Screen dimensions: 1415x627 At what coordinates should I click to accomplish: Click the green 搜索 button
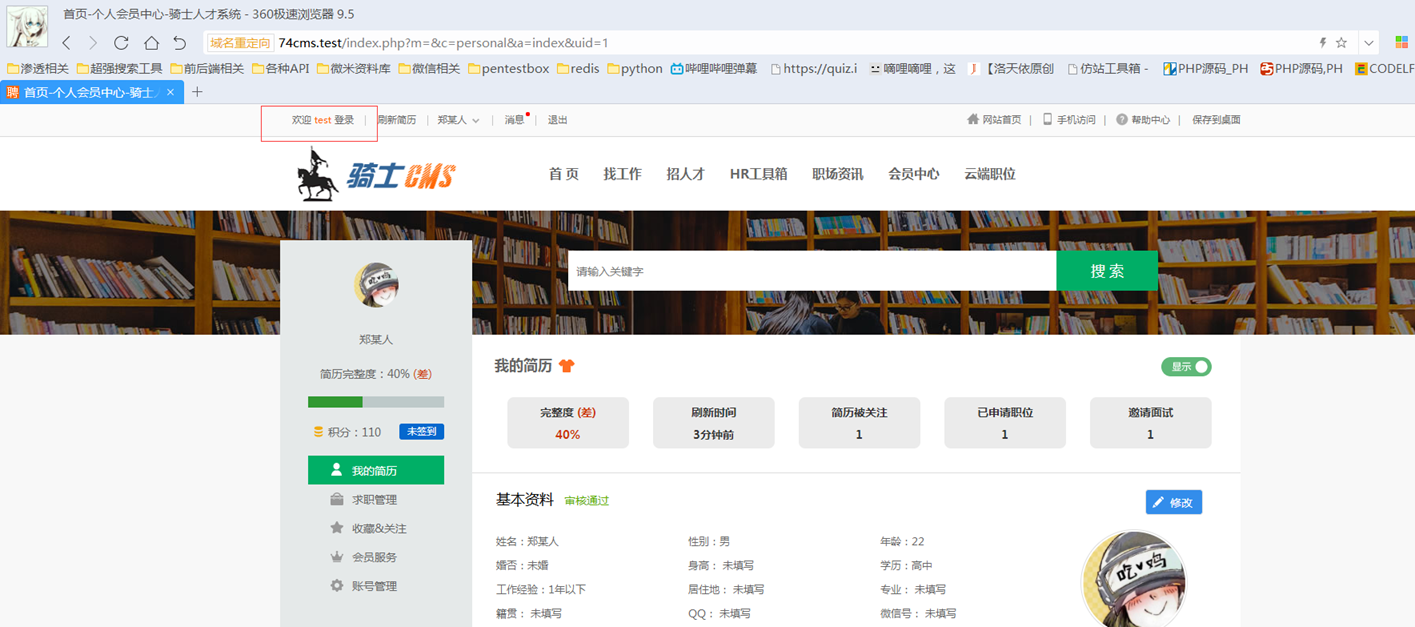1107,271
